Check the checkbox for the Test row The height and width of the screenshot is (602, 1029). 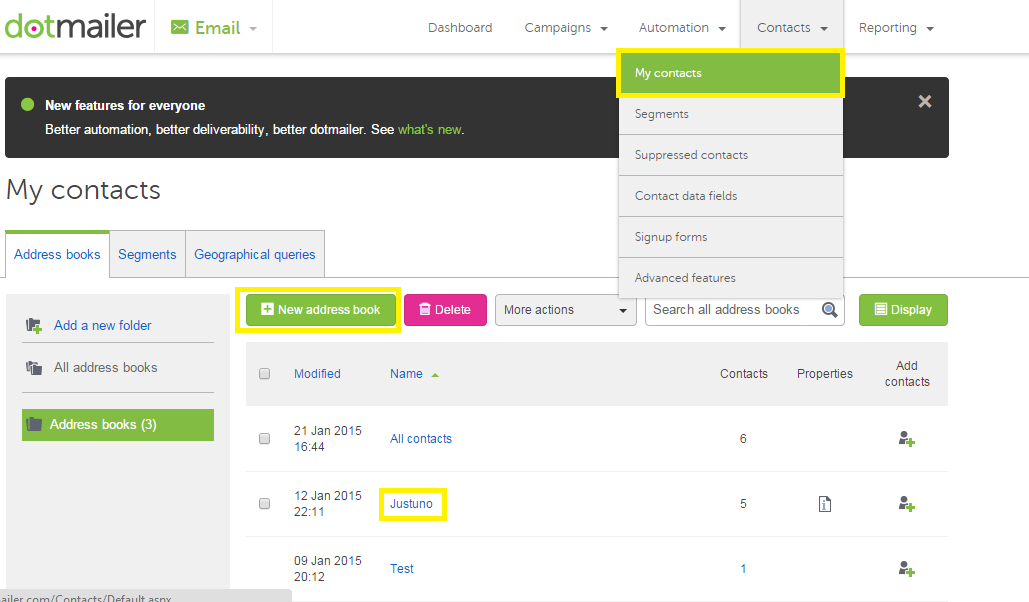tap(264, 568)
